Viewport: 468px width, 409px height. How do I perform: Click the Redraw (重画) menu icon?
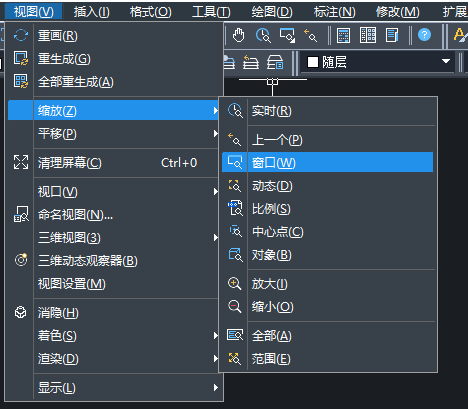pos(21,35)
